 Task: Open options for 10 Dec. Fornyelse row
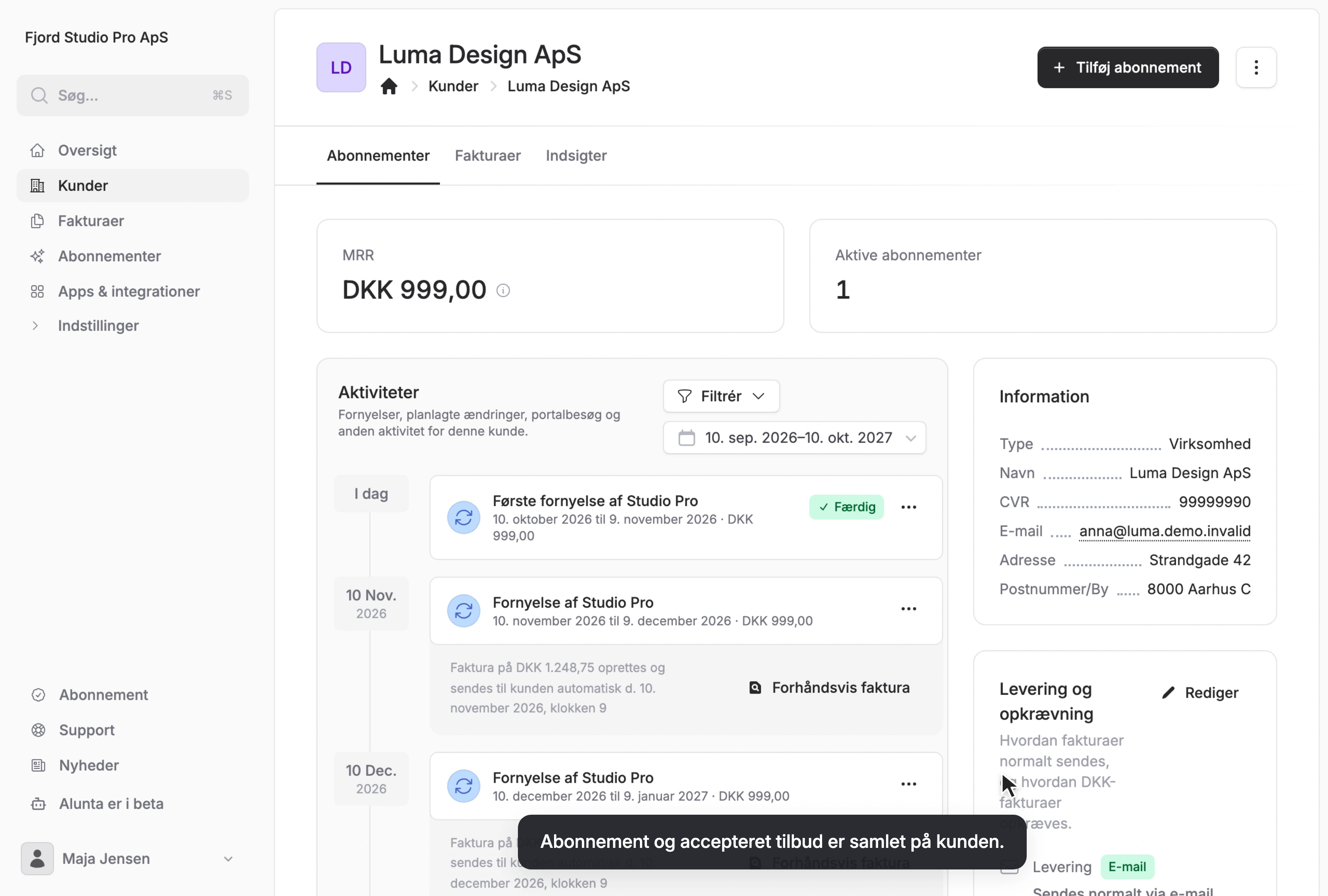pyautogui.click(x=908, y=784)
